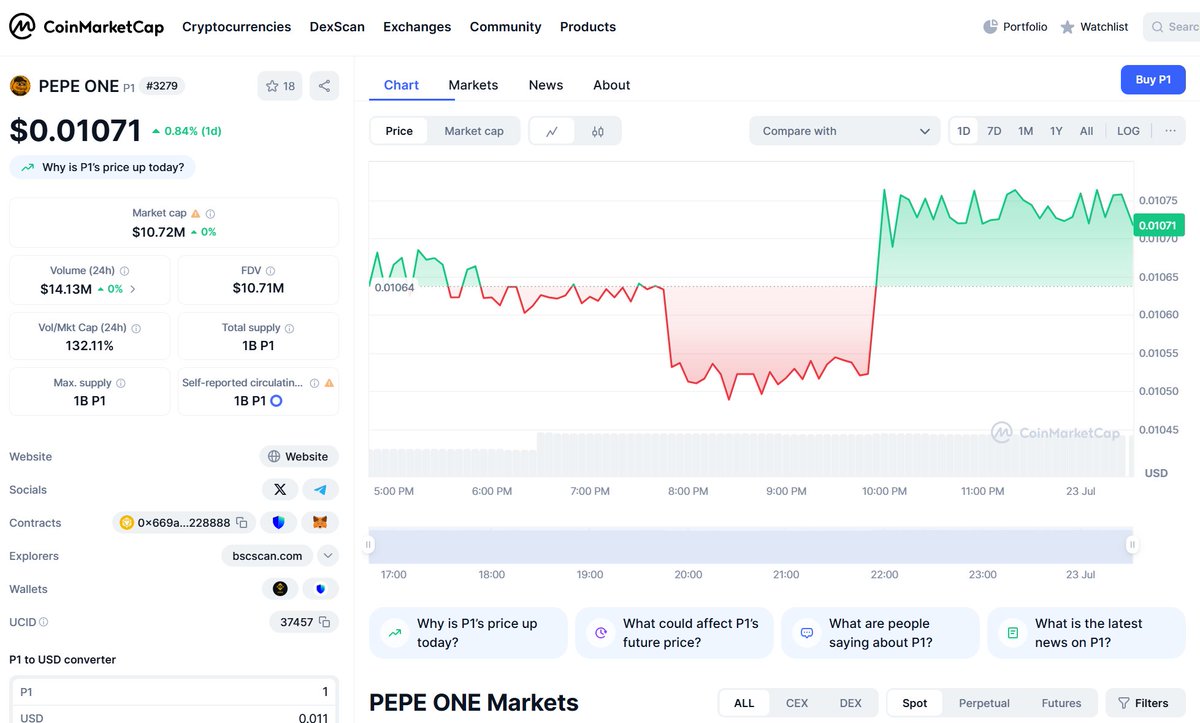Image resolution: width=1200 pixels, height=723 pixels.
Task: Open Community nav menu
Action: tap(505, 27)
